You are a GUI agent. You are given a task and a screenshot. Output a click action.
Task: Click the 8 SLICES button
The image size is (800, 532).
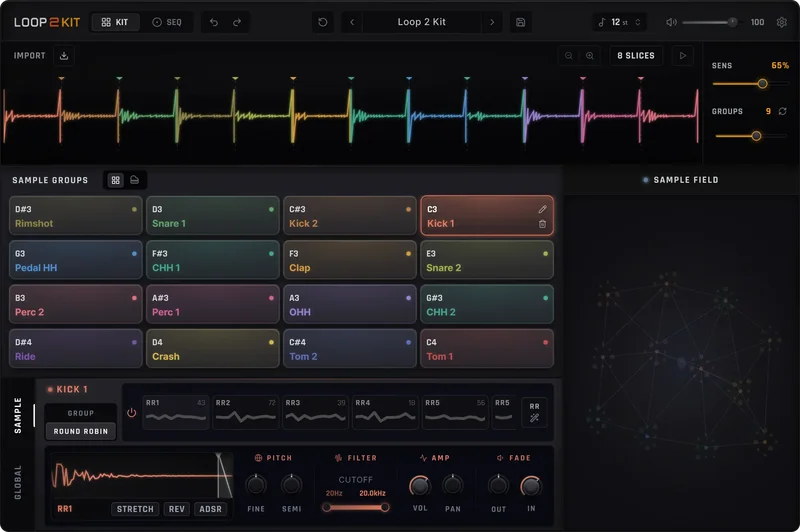pyautogui.click(x=636, y=56)
